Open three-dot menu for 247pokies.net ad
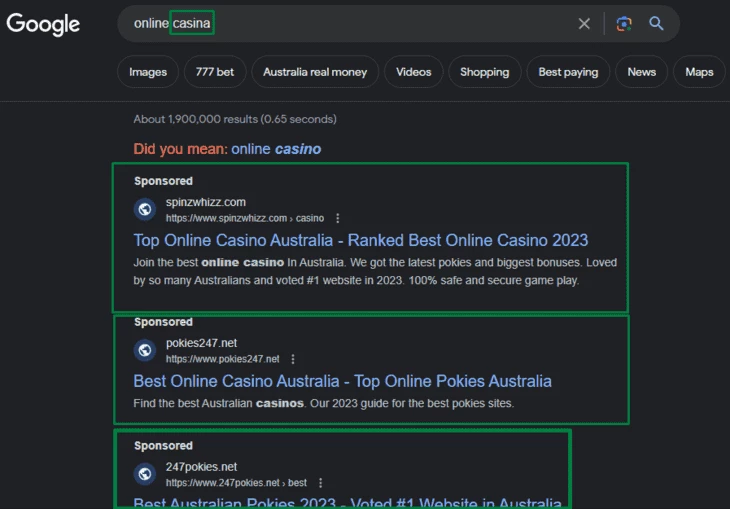730x509 pixels. [320, 483]
